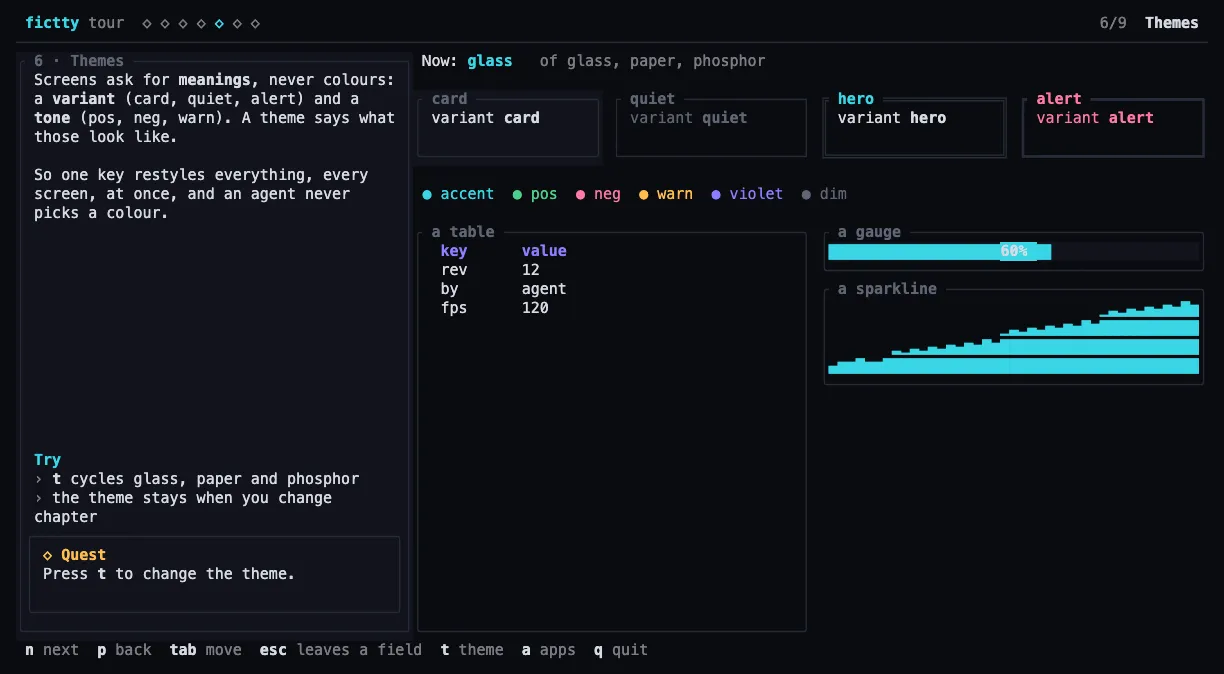Click the Quest diamond icon

coord(48,555)
